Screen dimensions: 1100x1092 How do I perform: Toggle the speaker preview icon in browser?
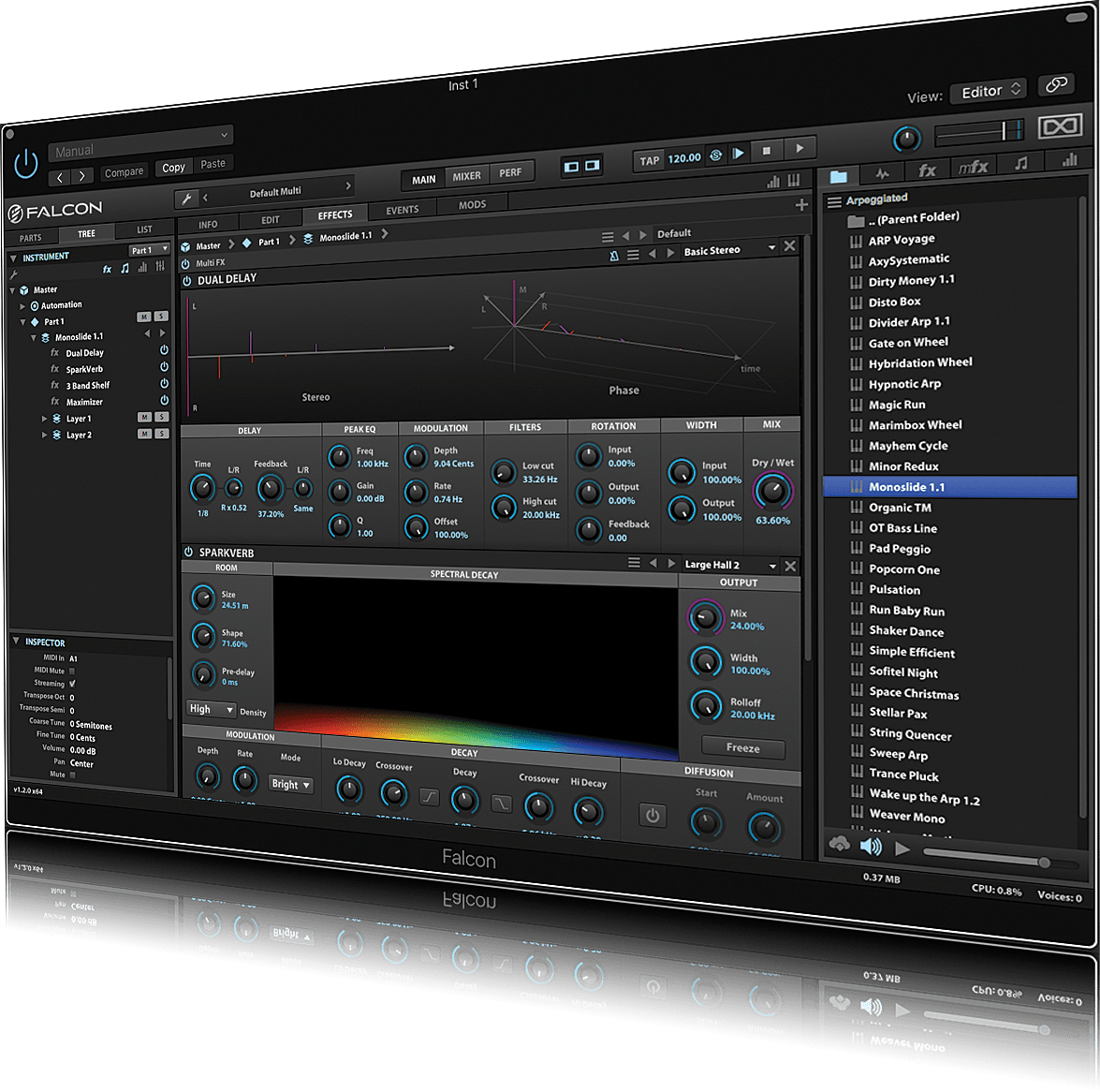871,847
